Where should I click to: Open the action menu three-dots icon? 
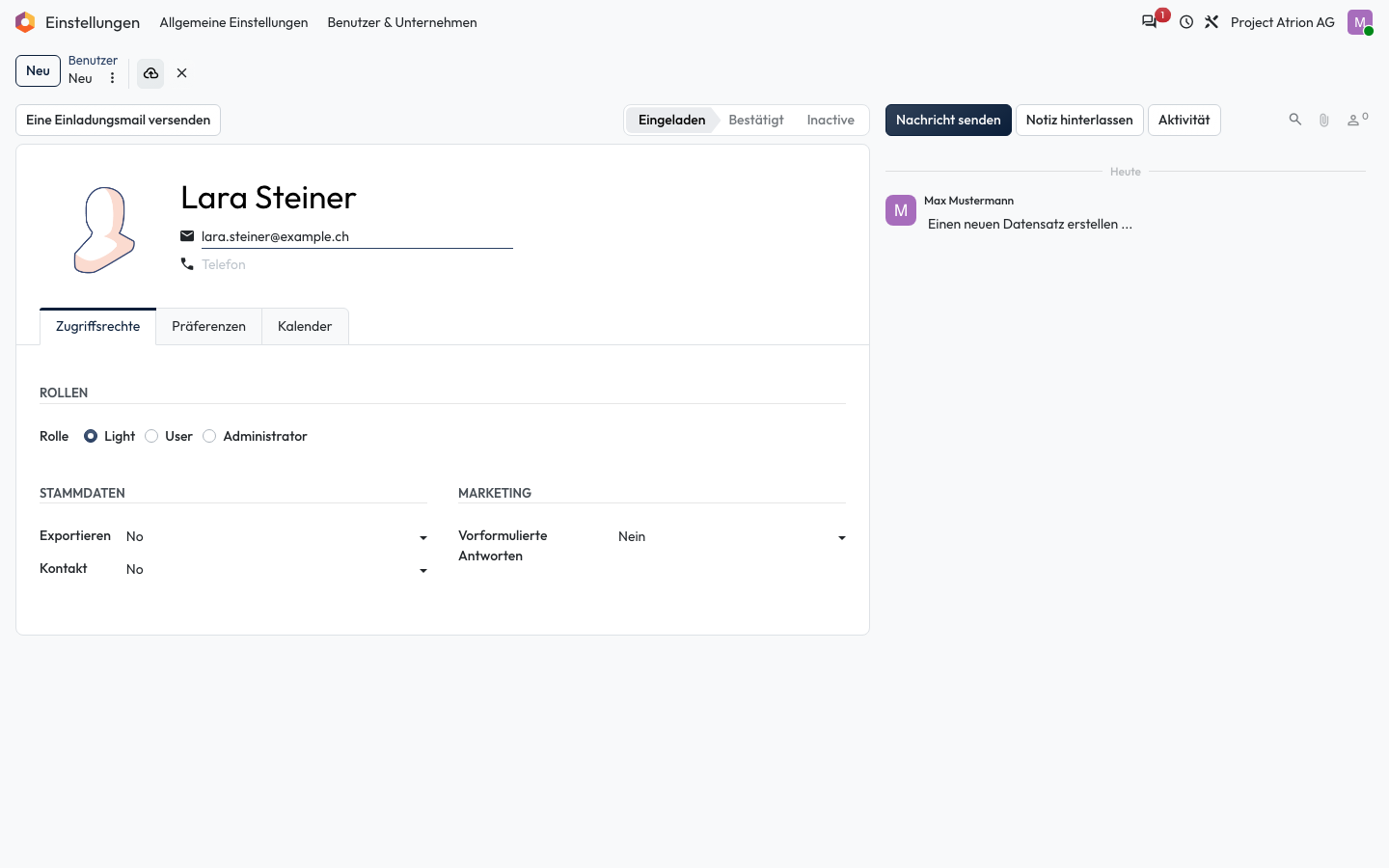(x=112, y=78)
